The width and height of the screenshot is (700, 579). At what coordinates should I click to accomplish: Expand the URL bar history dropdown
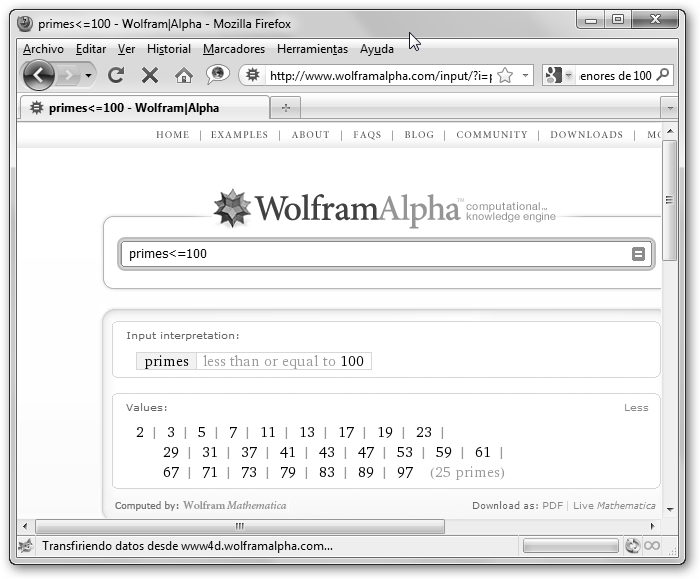(526, 76)
